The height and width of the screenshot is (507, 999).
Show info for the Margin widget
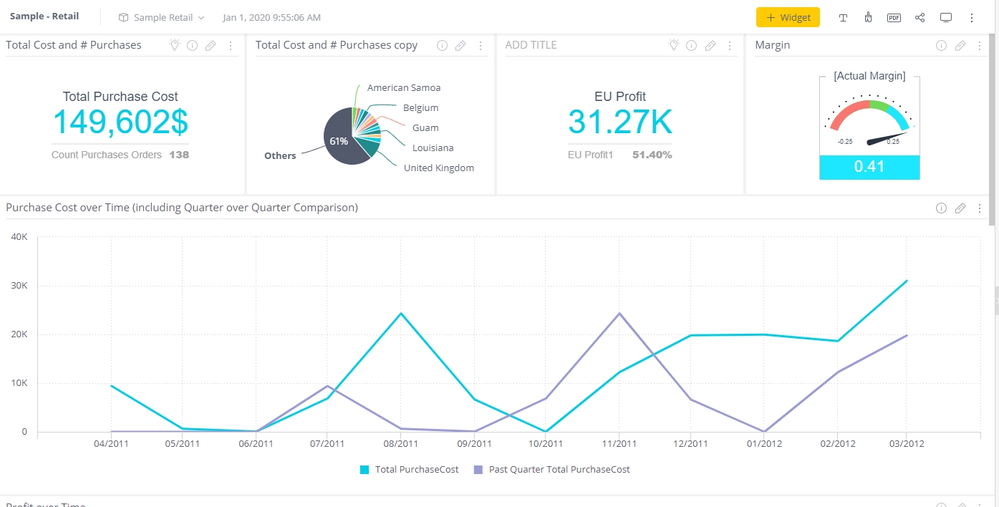click(941, 46)
